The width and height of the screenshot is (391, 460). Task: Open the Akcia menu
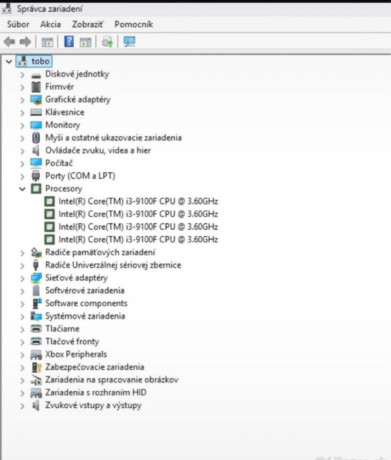pos(51,24)
